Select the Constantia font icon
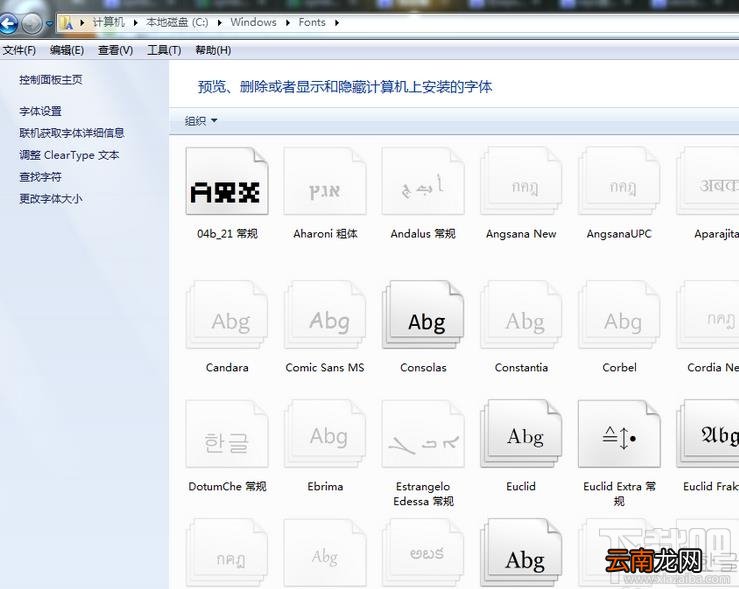Viewport: 739px width, 589px height. point(521,315)
